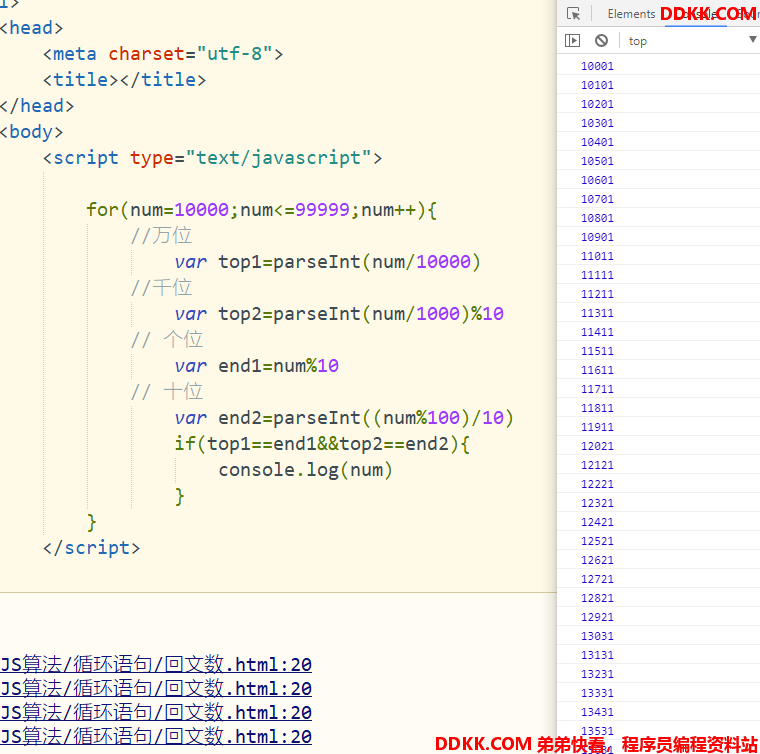Image resolution: width=760 pixels, height=754 pixels.
Task: Select console output 11911
Action: [x=597, y=427]
